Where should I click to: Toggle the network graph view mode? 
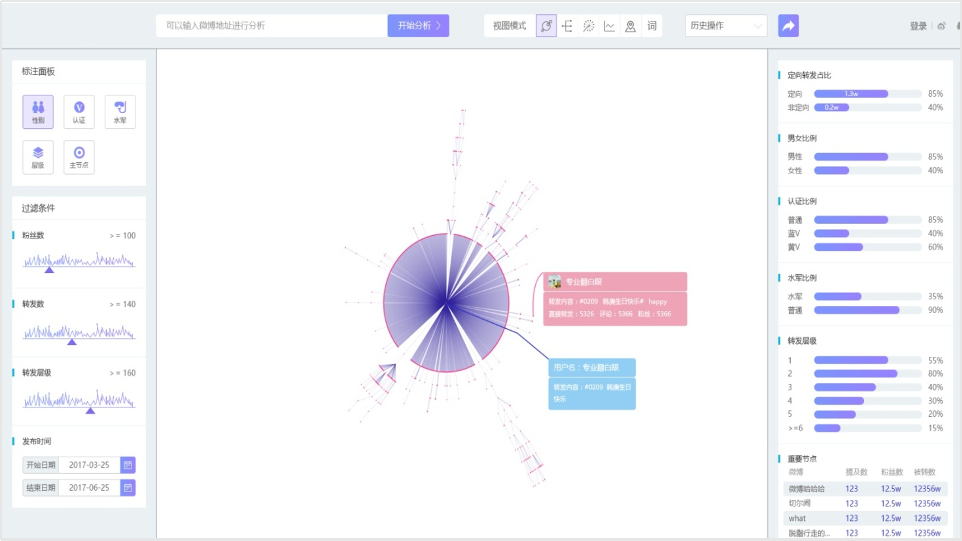click(x=547, y=26)
